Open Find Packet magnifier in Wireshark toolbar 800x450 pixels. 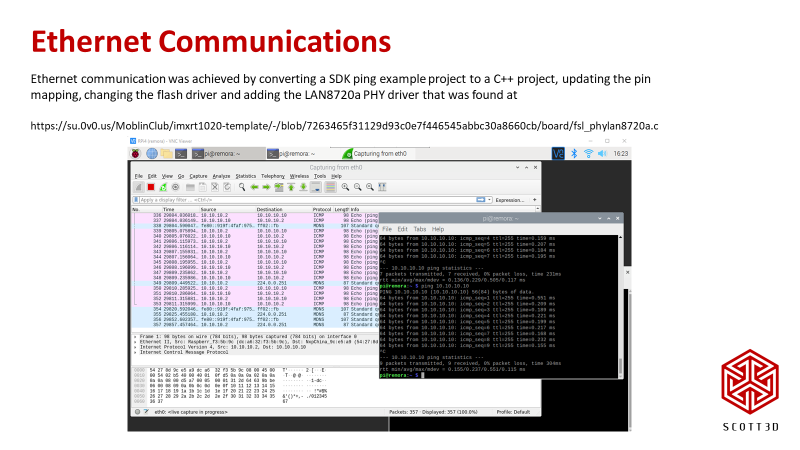(242, 187)
